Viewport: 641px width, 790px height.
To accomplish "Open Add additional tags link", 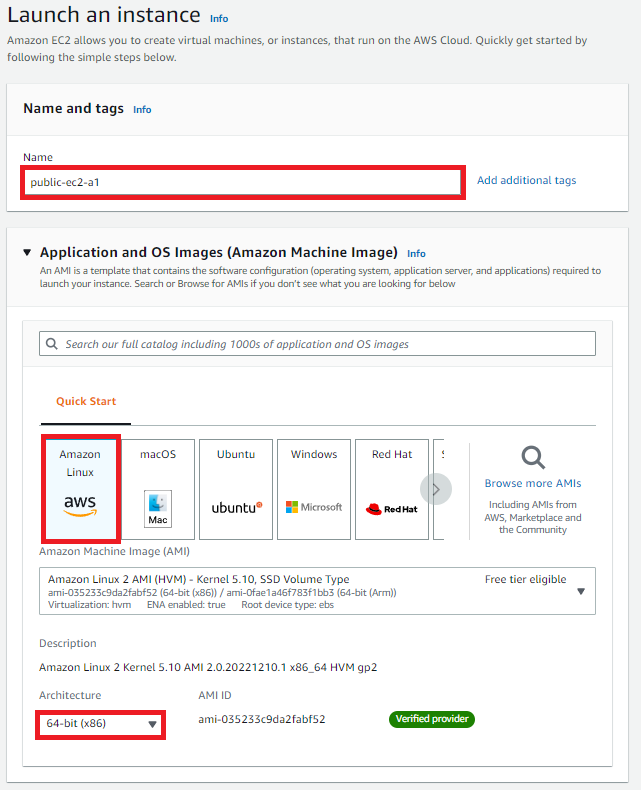I will [x=526, y=180].
